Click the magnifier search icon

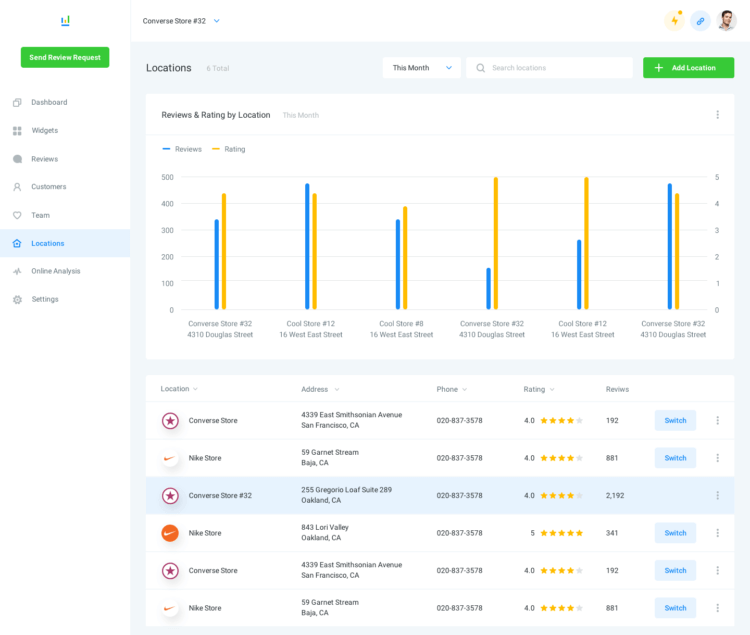pyautogui.click(x=480, y=68)
